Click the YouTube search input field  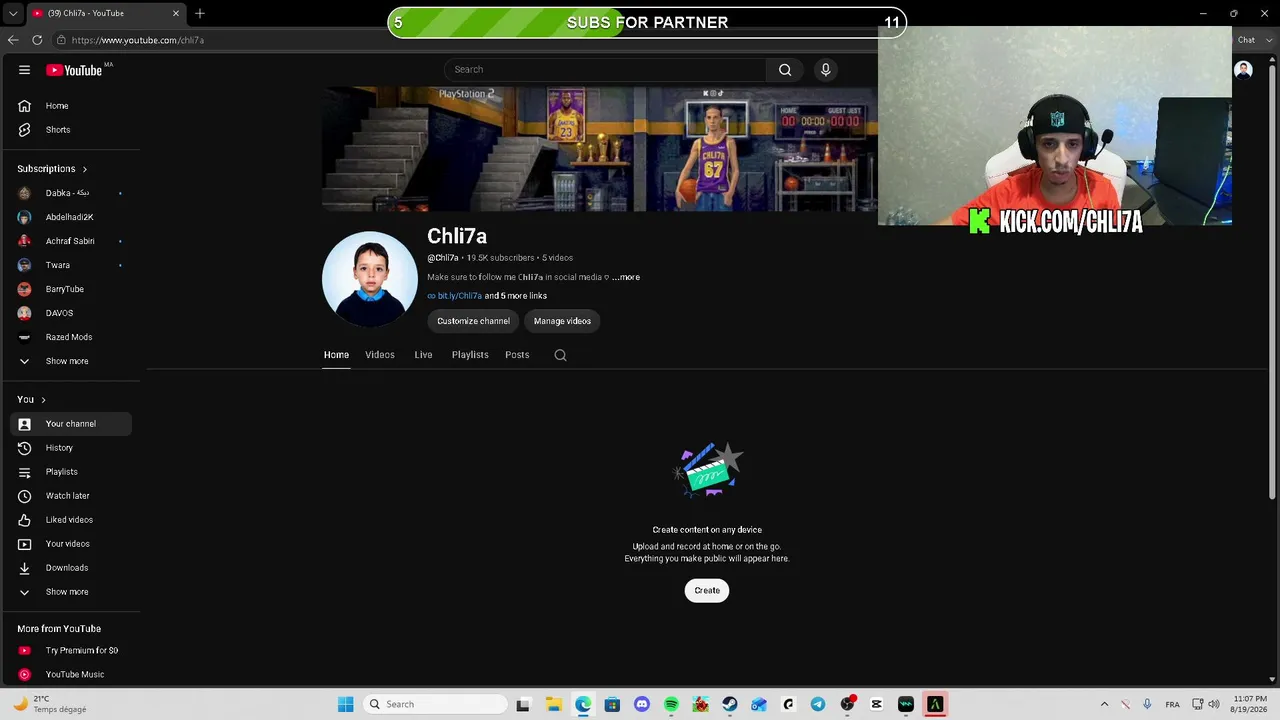pyautogui.click(x=605, y=70)
